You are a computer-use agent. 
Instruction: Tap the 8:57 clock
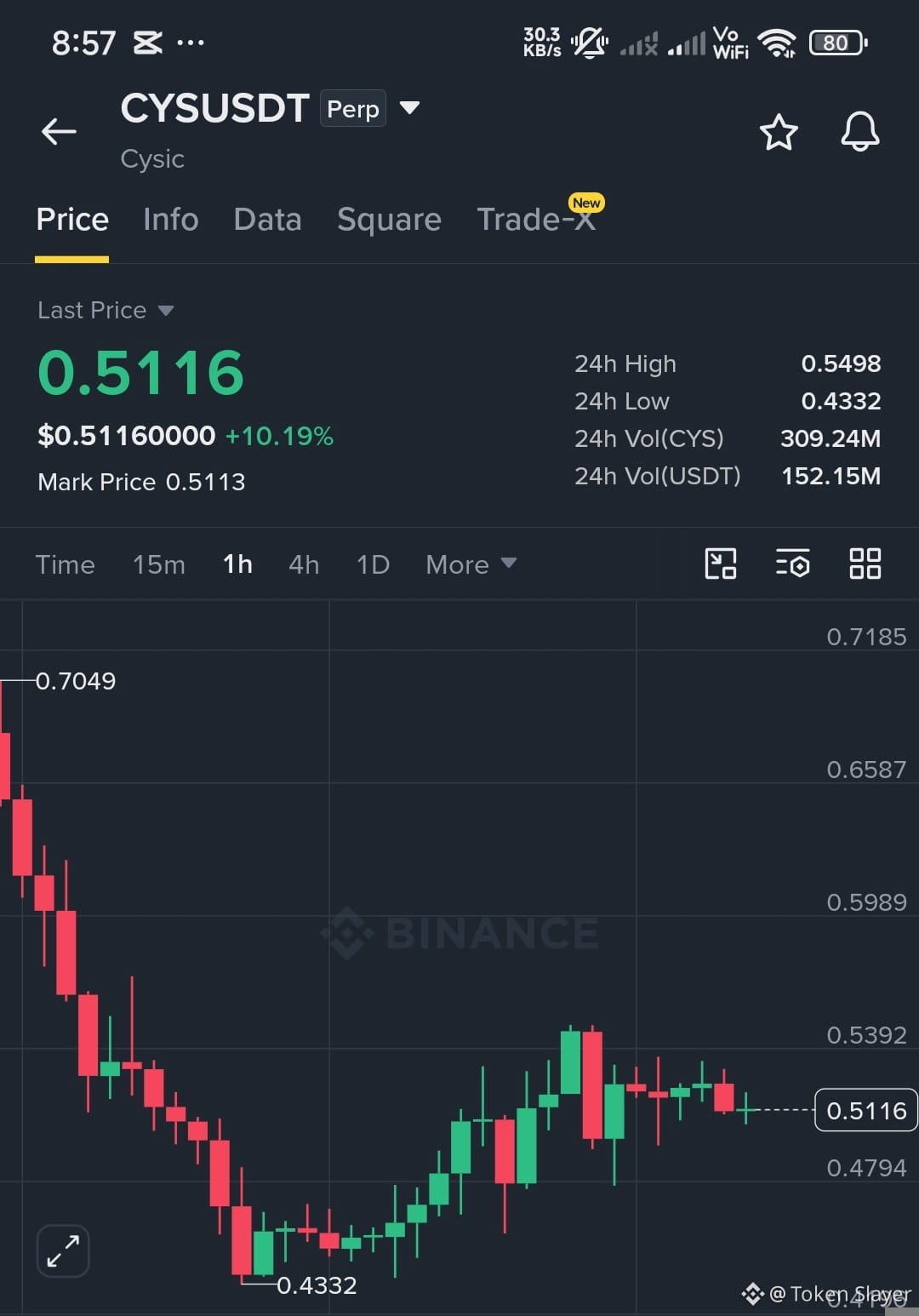click(x=83, y=43)
